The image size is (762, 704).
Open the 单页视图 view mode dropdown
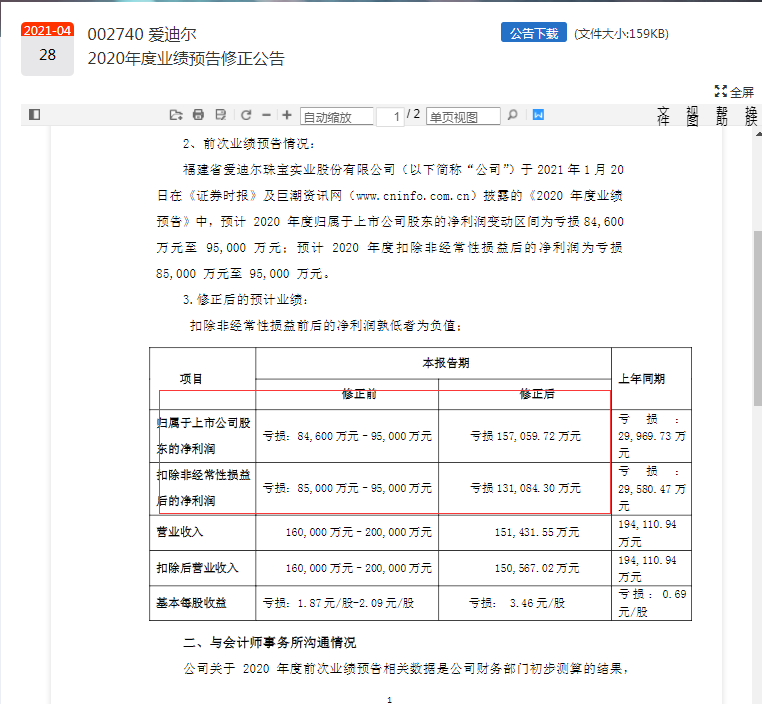point(463,117)
